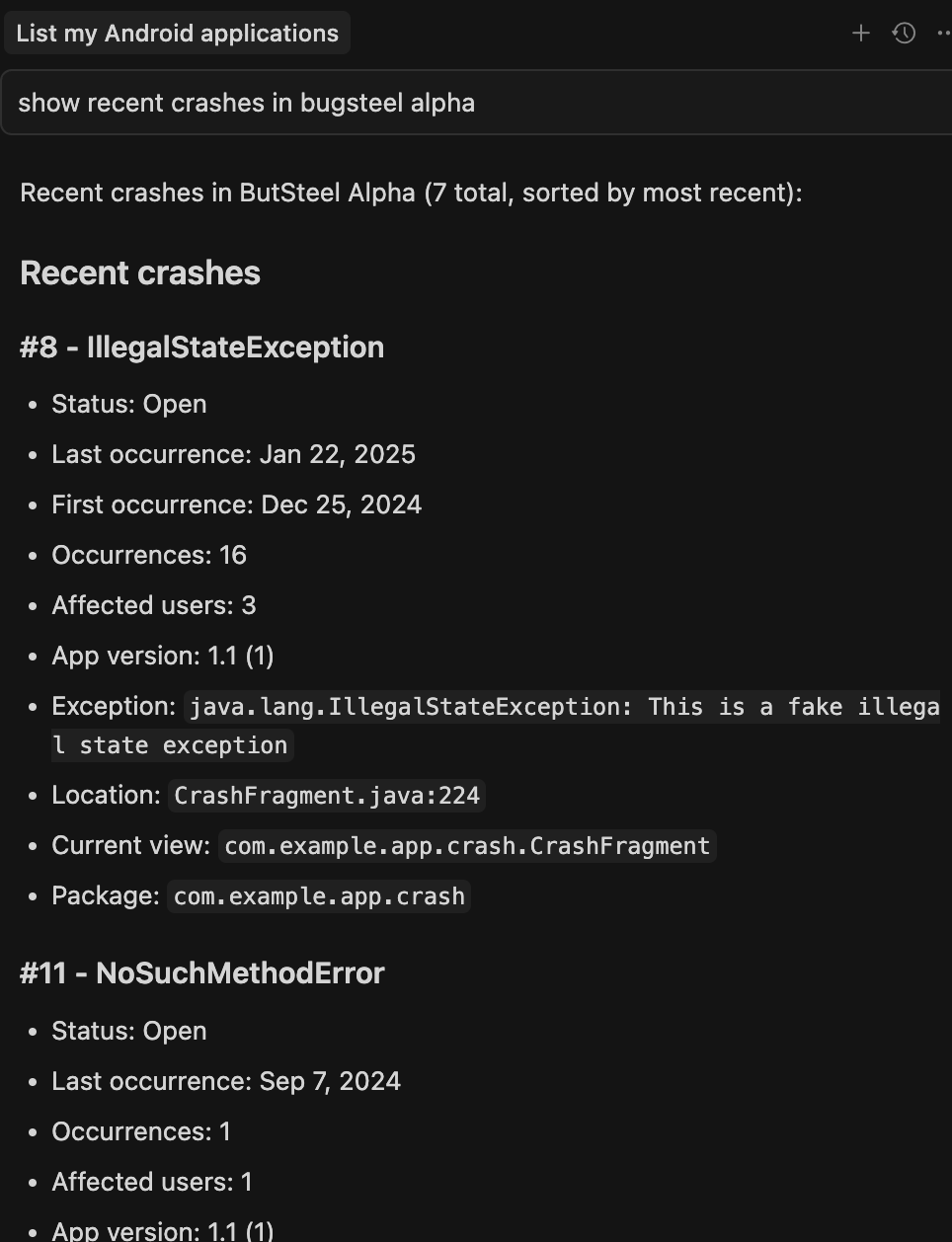This screenshot has width=952, height=1242.
Task: Click the com.example.app.crash package snippet
Action: pos(318,895)
